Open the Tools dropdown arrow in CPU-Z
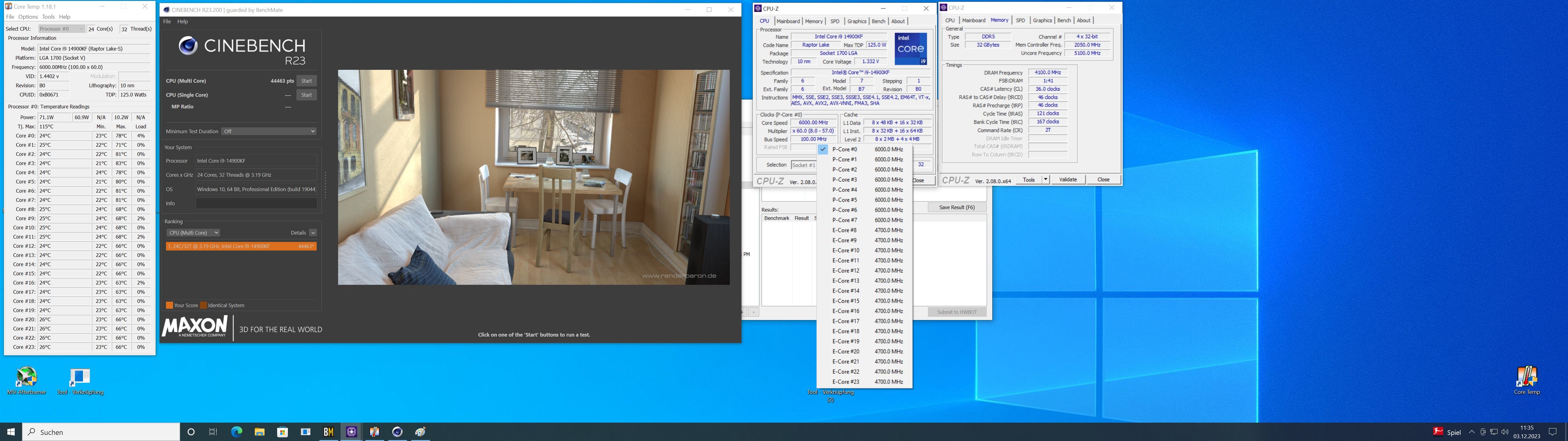 pos(1046,180)
